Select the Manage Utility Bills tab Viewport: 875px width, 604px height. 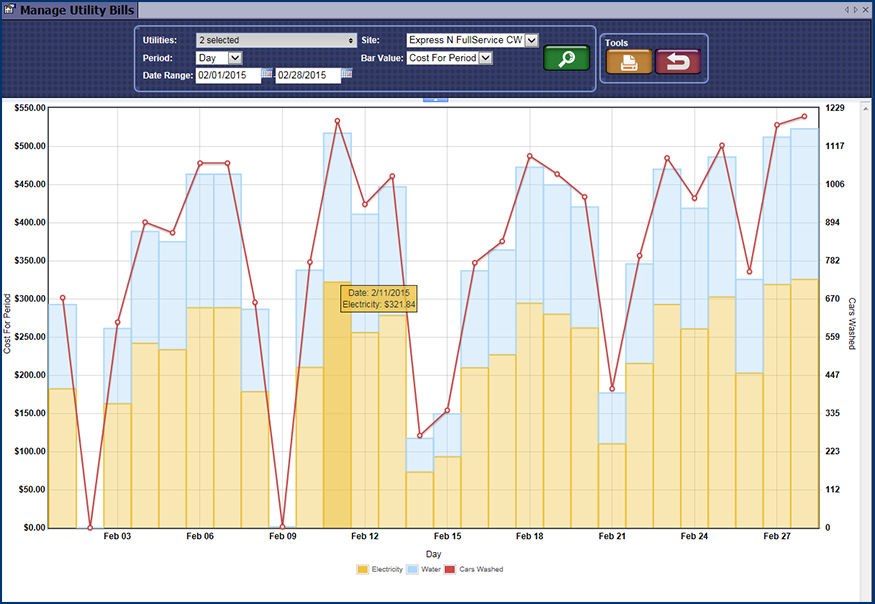(70, 9)
